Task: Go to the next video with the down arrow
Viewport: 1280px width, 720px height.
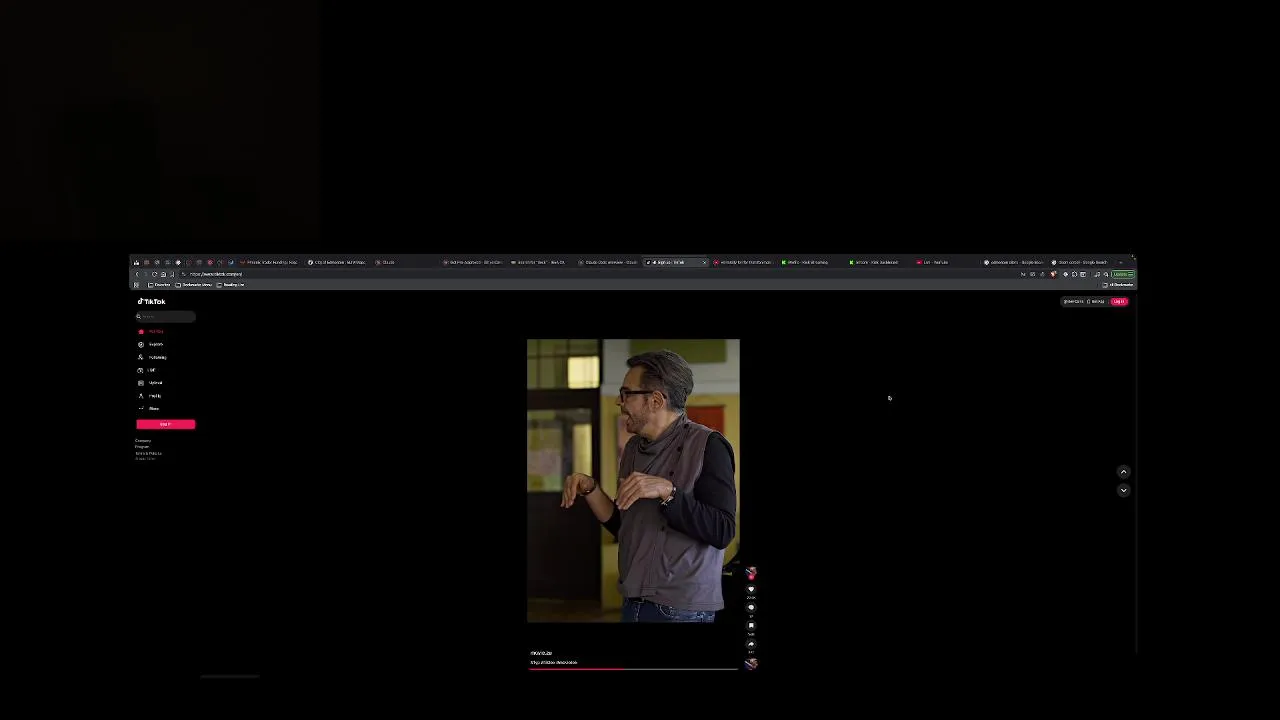Action: (1123, 490)
